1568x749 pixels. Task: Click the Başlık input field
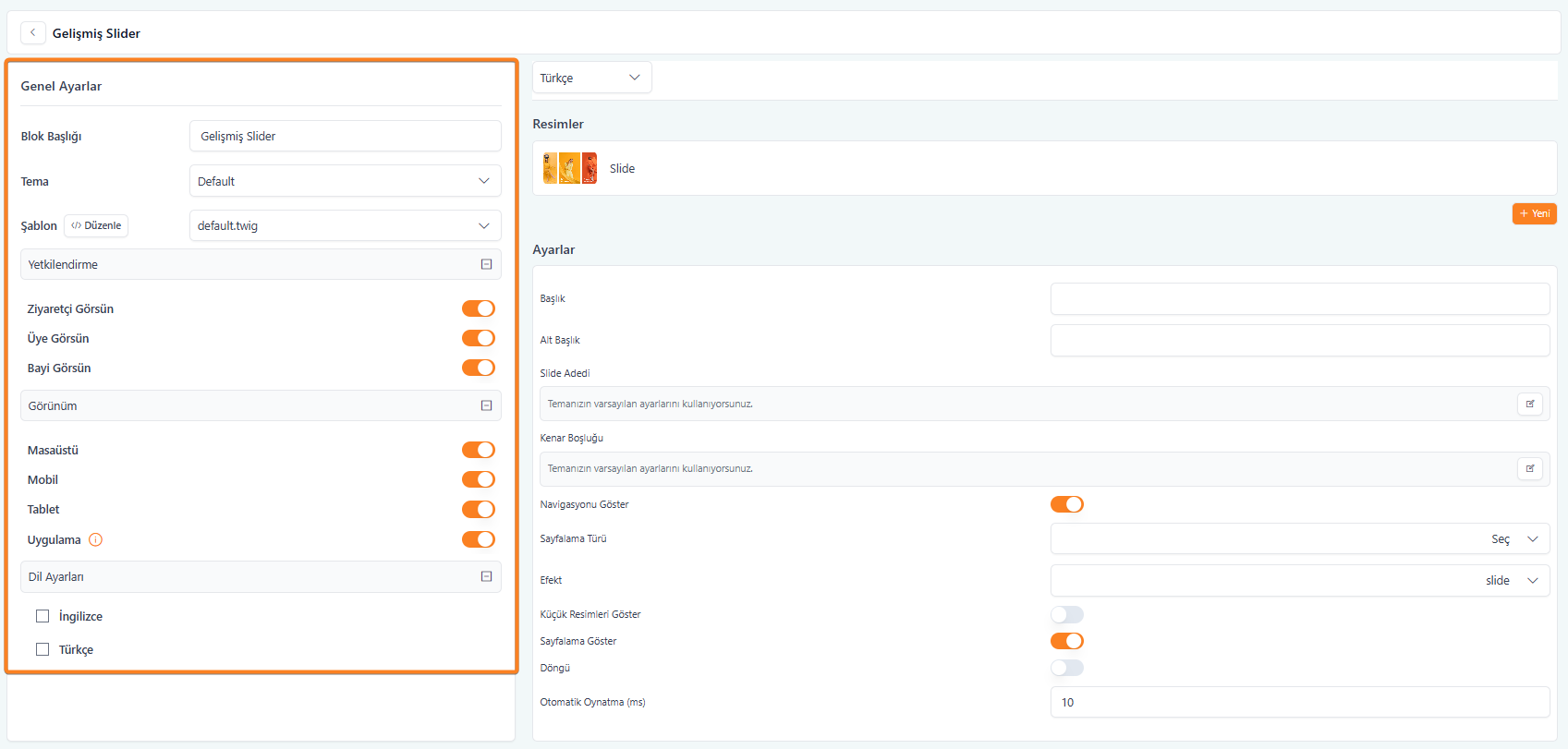(x=1300, y=298)
